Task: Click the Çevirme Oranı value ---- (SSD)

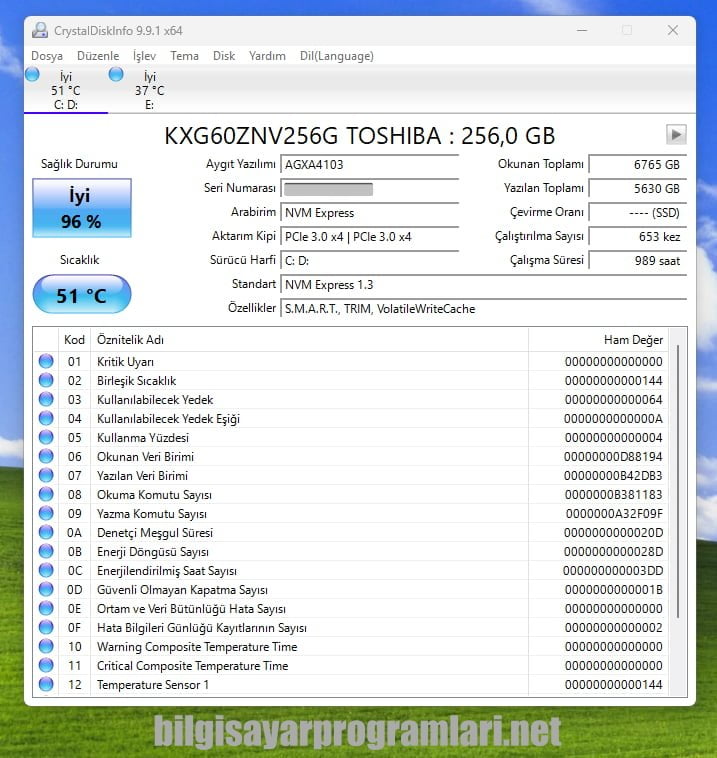Action: click(638, 213)
